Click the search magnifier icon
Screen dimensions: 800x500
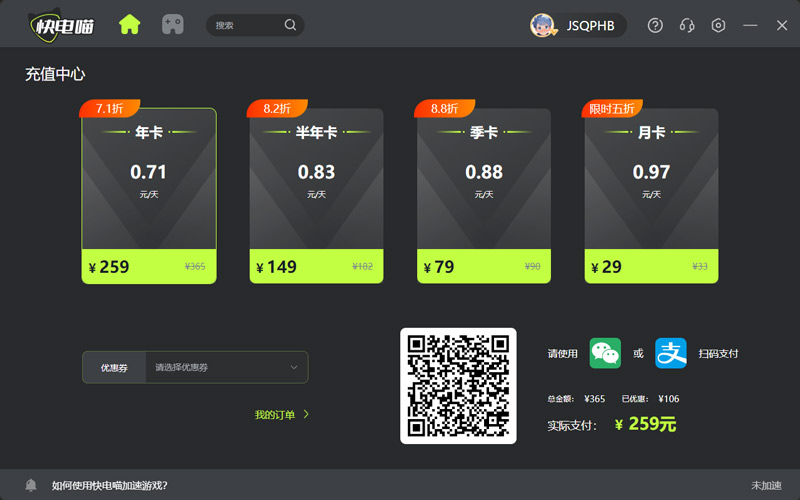290,25
